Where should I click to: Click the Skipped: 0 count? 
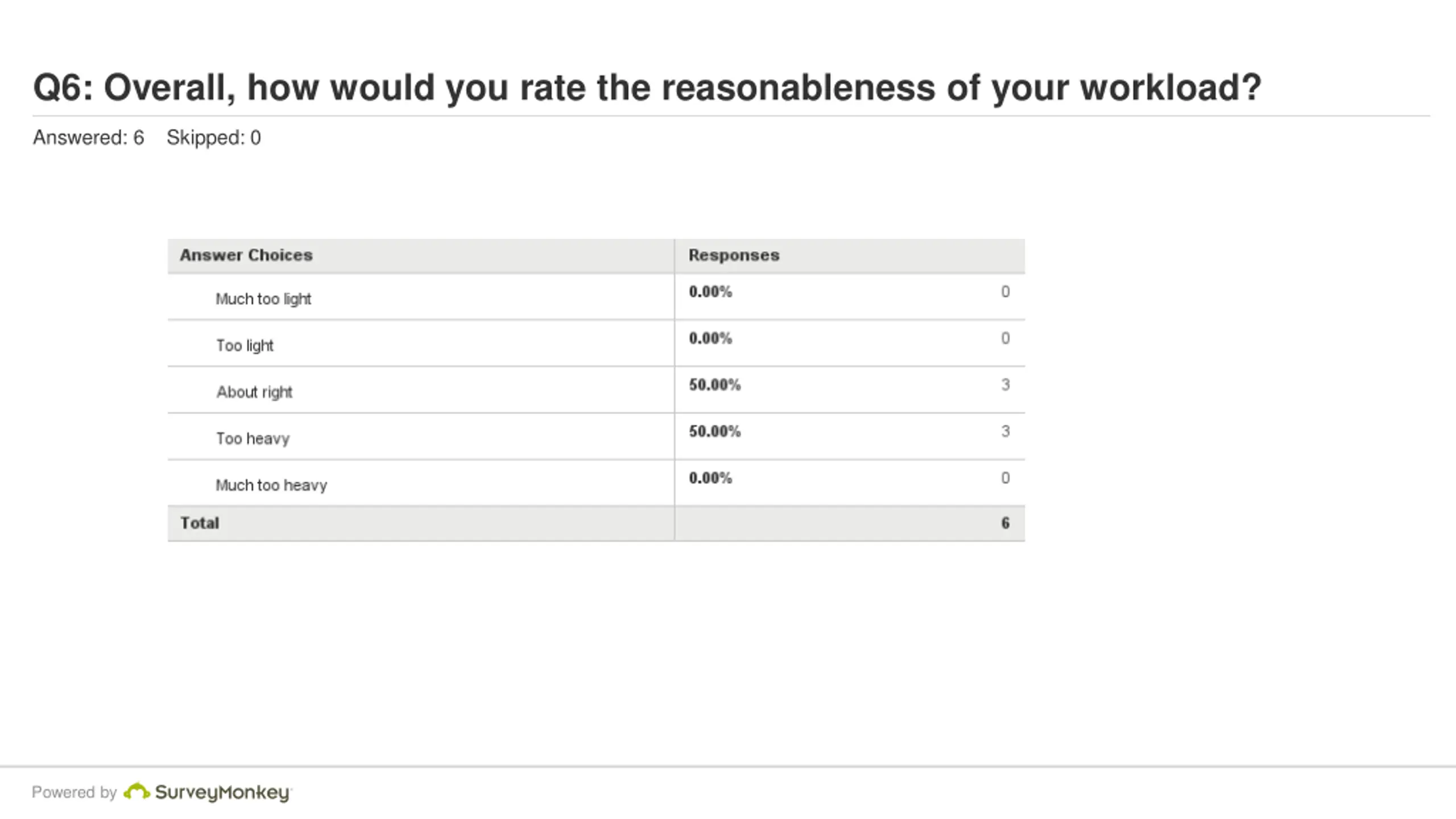pos(214,138)
